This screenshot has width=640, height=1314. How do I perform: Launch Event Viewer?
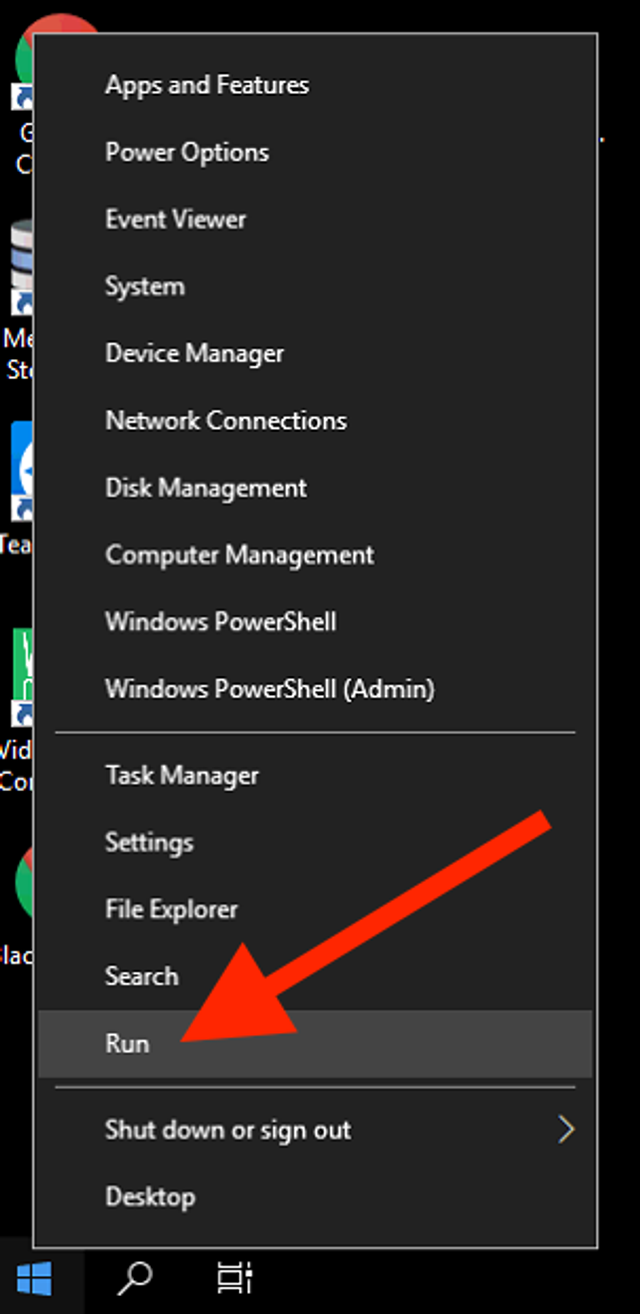tap(175, 219)
